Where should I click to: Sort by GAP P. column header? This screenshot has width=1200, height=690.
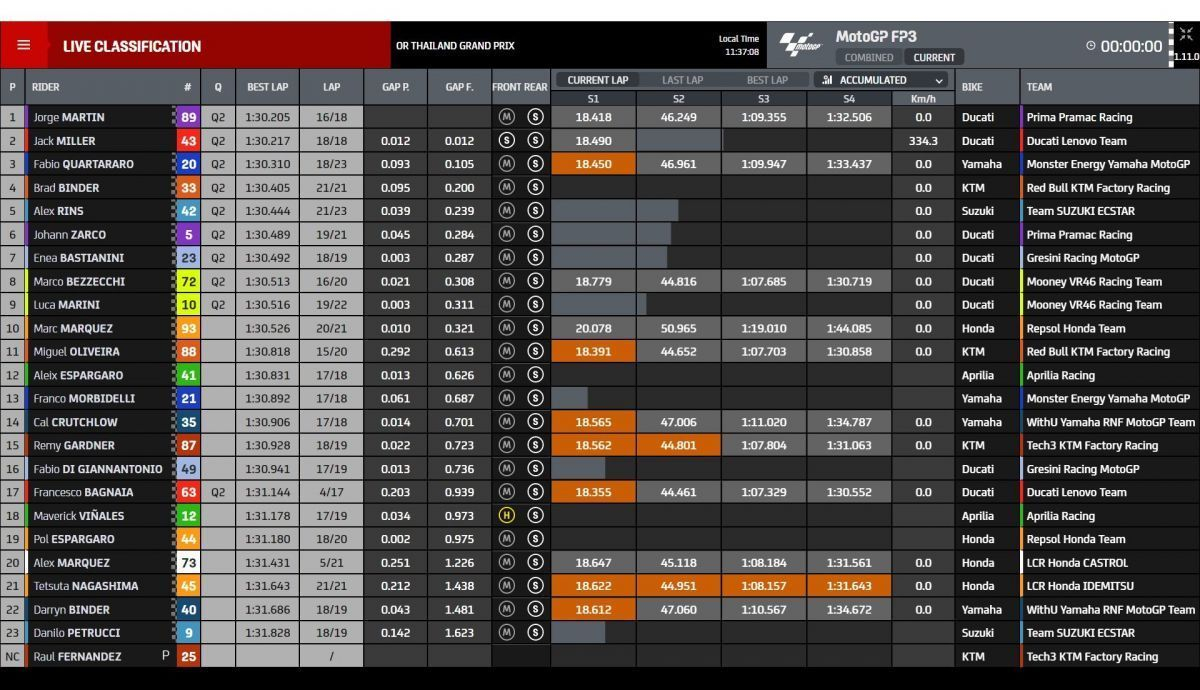(x=395, y=87)
